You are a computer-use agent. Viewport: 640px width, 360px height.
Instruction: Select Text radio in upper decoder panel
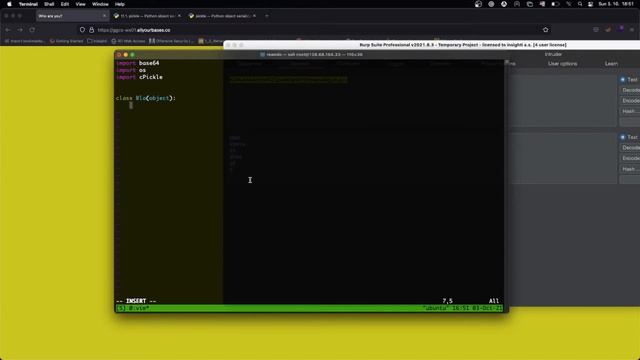pyautogui.click(x=623, y=80)
